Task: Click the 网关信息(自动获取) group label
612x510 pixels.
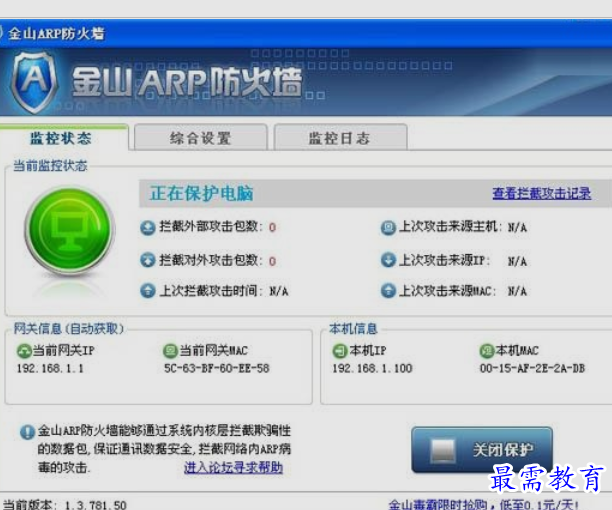Action: click(x=69, y=329)
